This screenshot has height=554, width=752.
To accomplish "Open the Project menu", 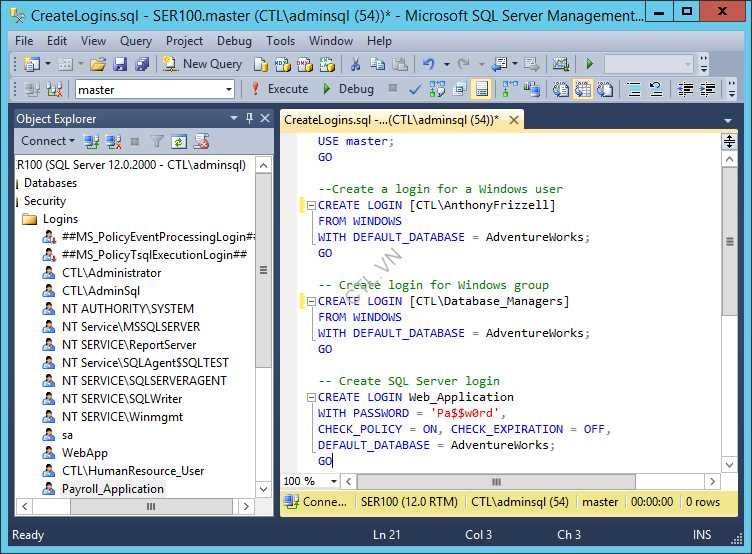I will 184,41.
